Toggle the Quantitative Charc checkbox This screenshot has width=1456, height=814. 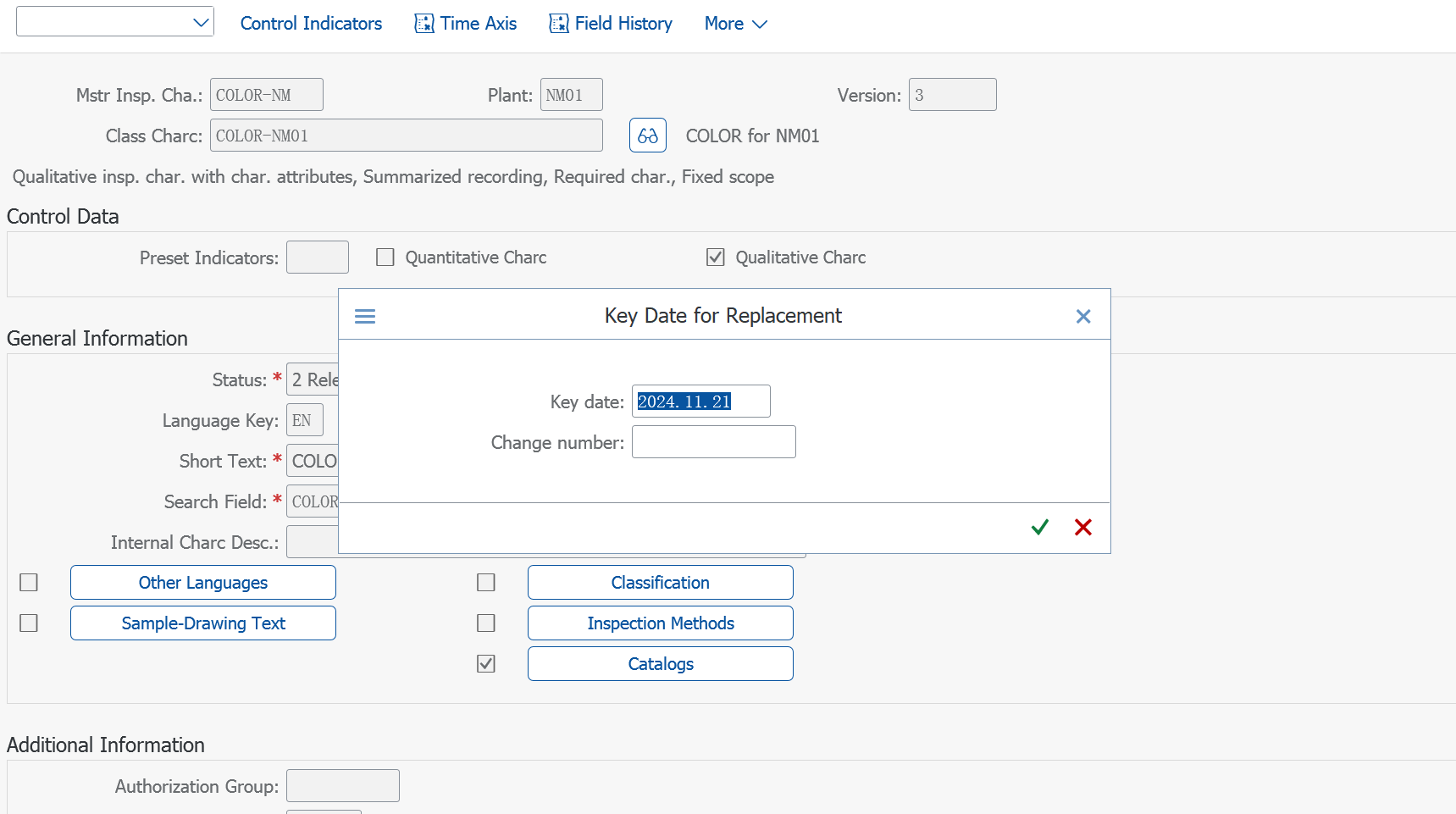[x=385, y=257]
